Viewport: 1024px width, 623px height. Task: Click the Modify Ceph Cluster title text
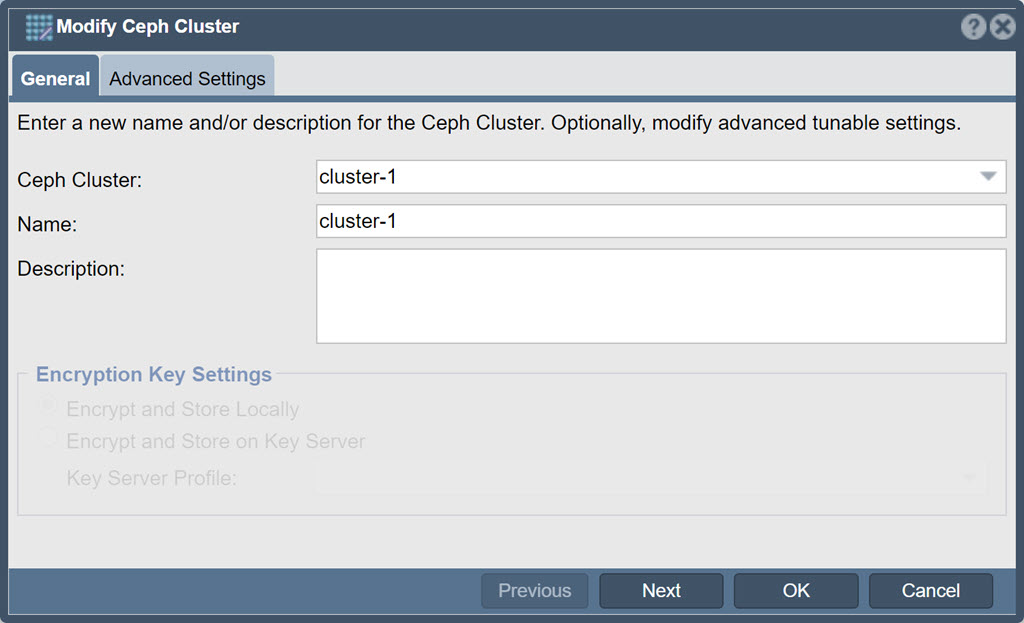(148, 26)
